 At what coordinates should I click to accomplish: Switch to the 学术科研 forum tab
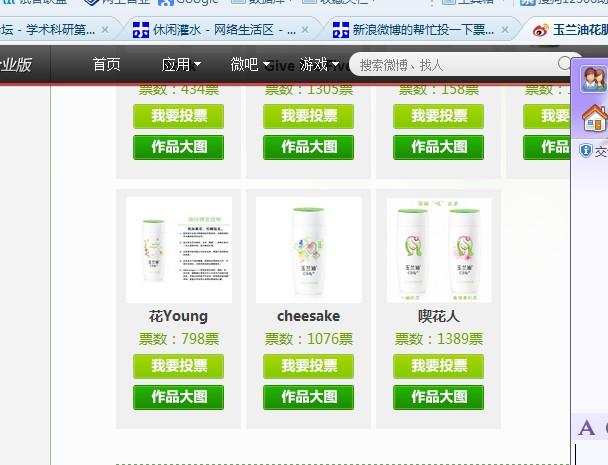pos(48,29)
